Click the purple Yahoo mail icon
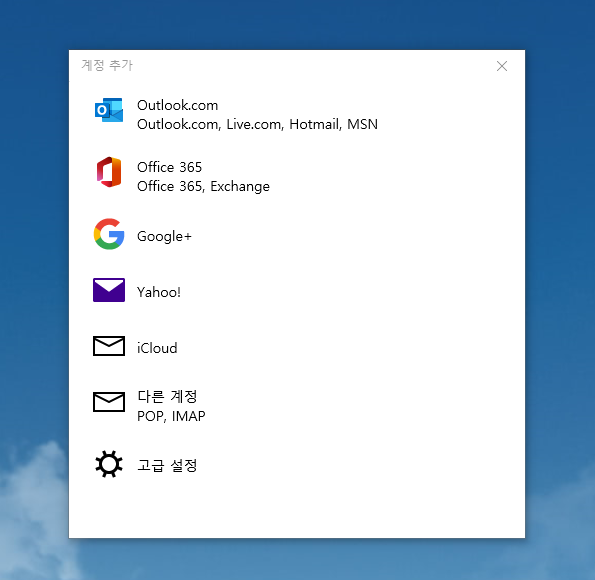This screenshot has width=595, height=580. (x=109, y=290)
